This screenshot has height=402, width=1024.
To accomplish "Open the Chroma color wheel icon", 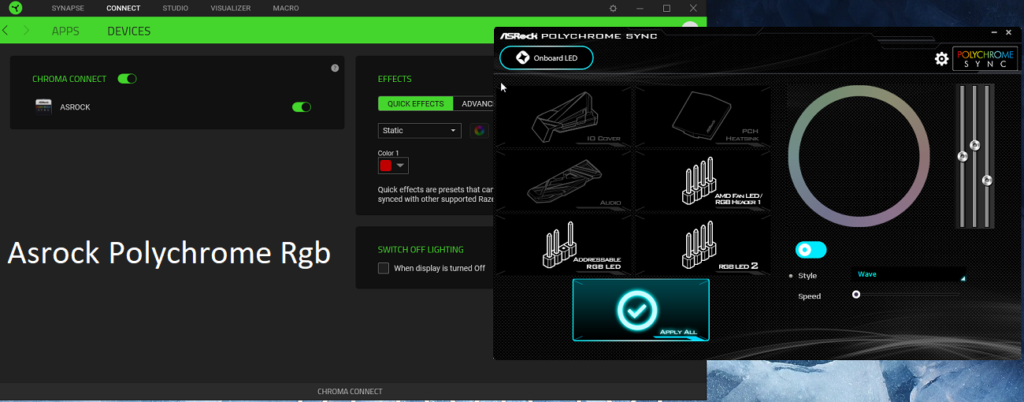I will click(x=479, y=131).
